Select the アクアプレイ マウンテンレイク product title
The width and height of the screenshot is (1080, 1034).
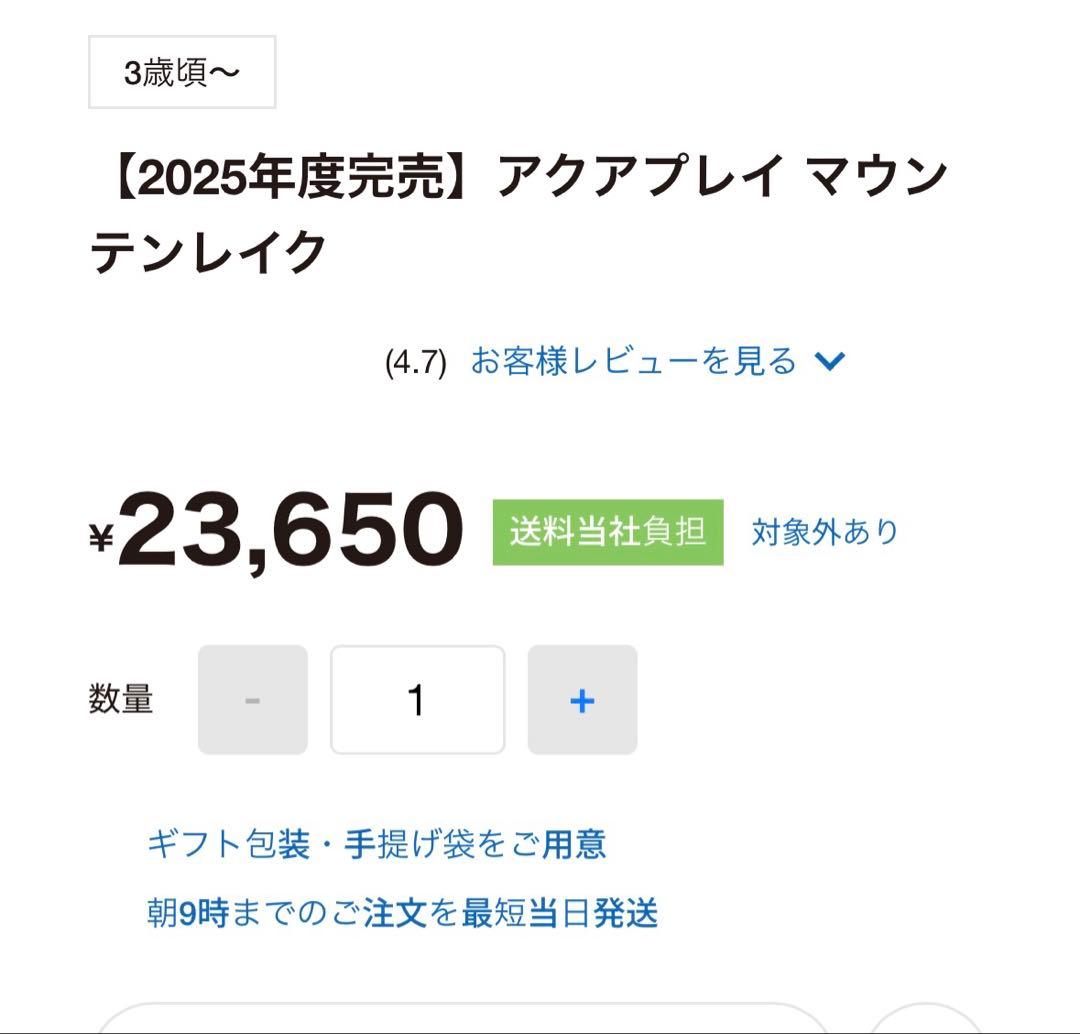pyautogui.click(x=520, y=210)
